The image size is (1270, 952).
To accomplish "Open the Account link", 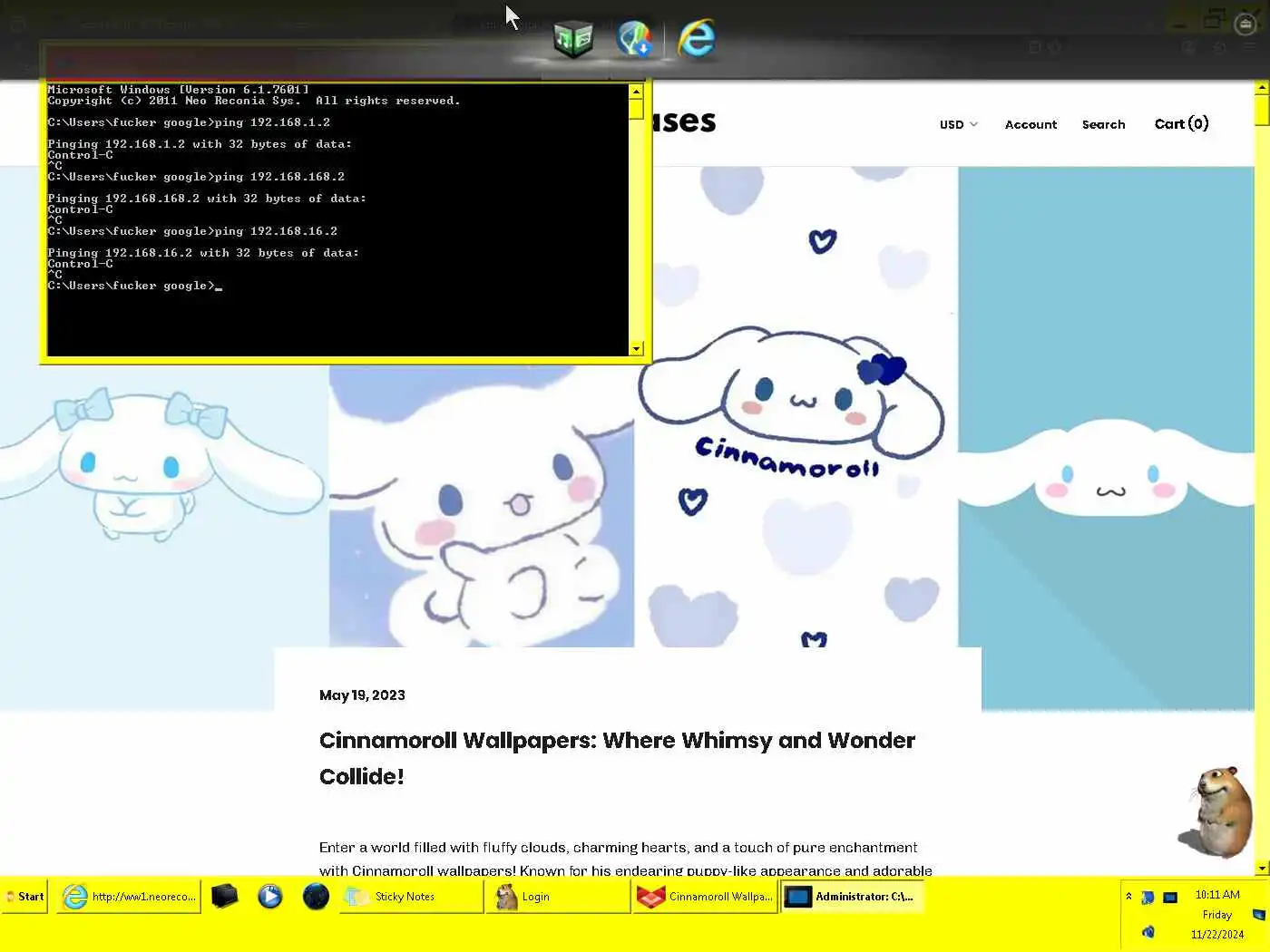I will (1031, 124).
